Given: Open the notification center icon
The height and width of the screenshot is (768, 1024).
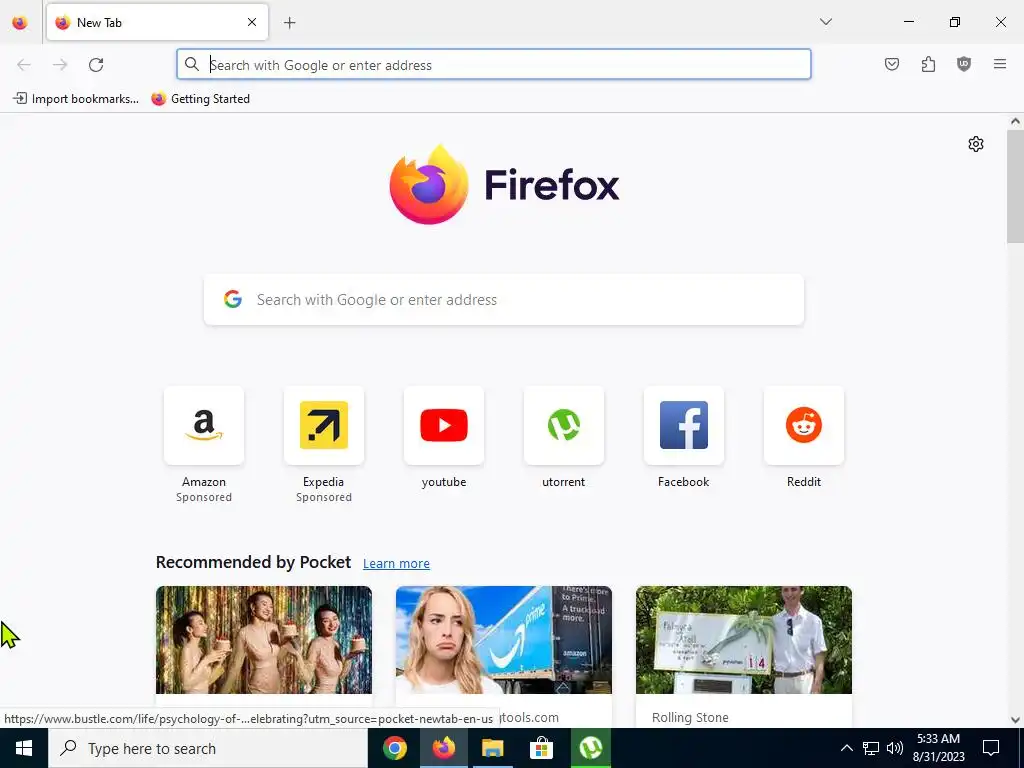Looking at the screenshot, I should (x=991, y=748).
